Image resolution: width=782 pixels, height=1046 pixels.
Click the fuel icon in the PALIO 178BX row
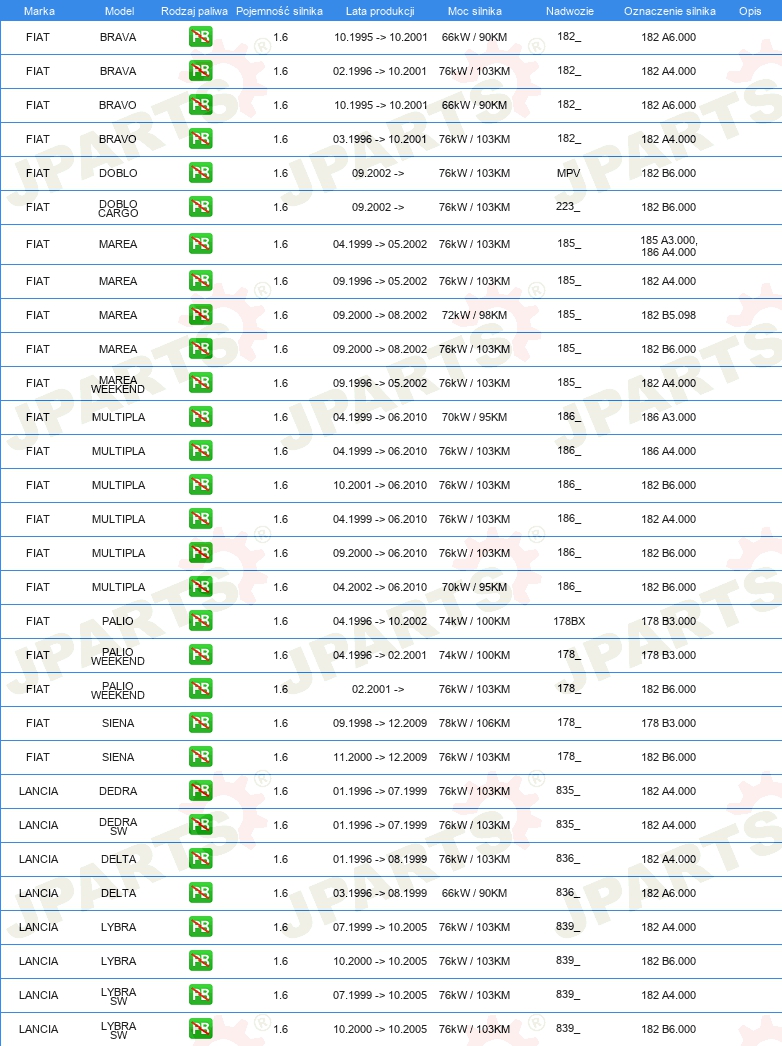pos(200,621)
